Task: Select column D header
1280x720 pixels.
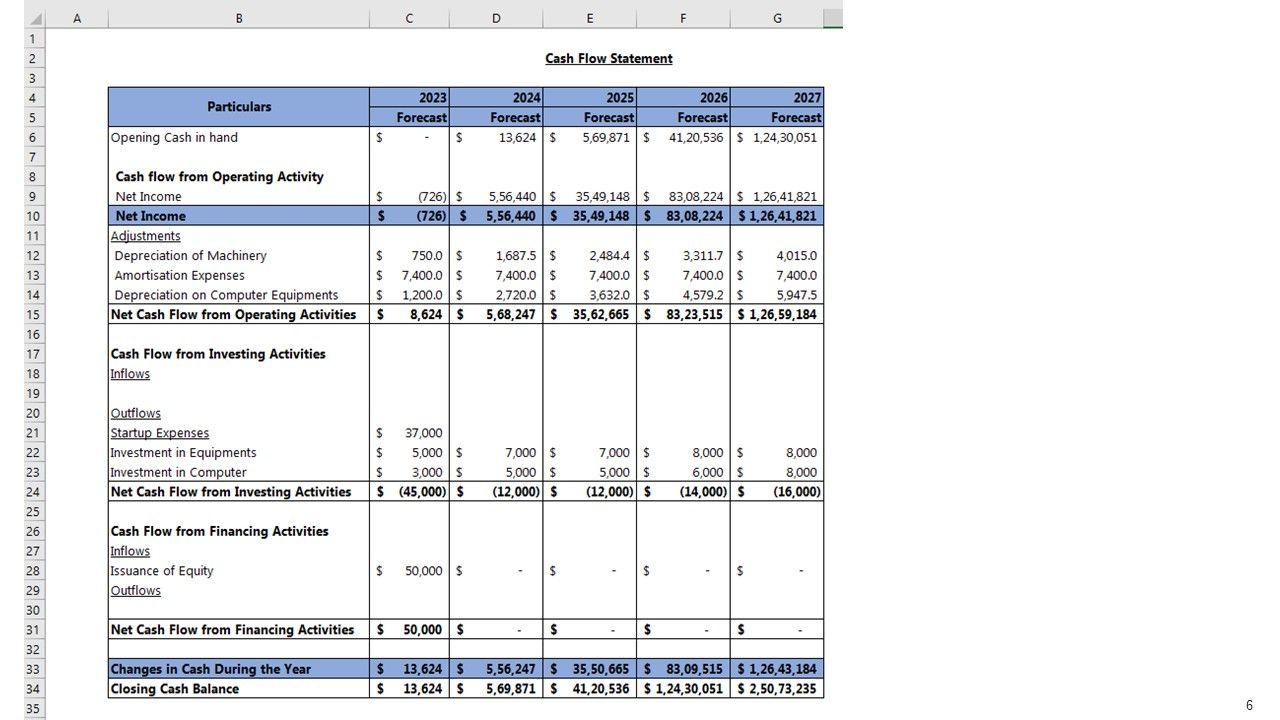Action: coord(496,18)
